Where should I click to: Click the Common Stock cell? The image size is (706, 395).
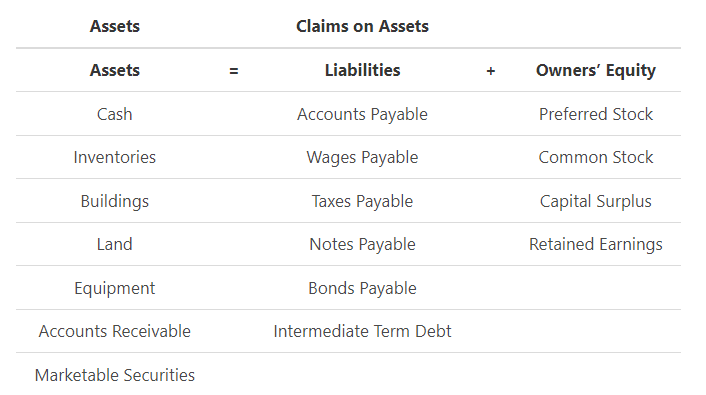596,157
